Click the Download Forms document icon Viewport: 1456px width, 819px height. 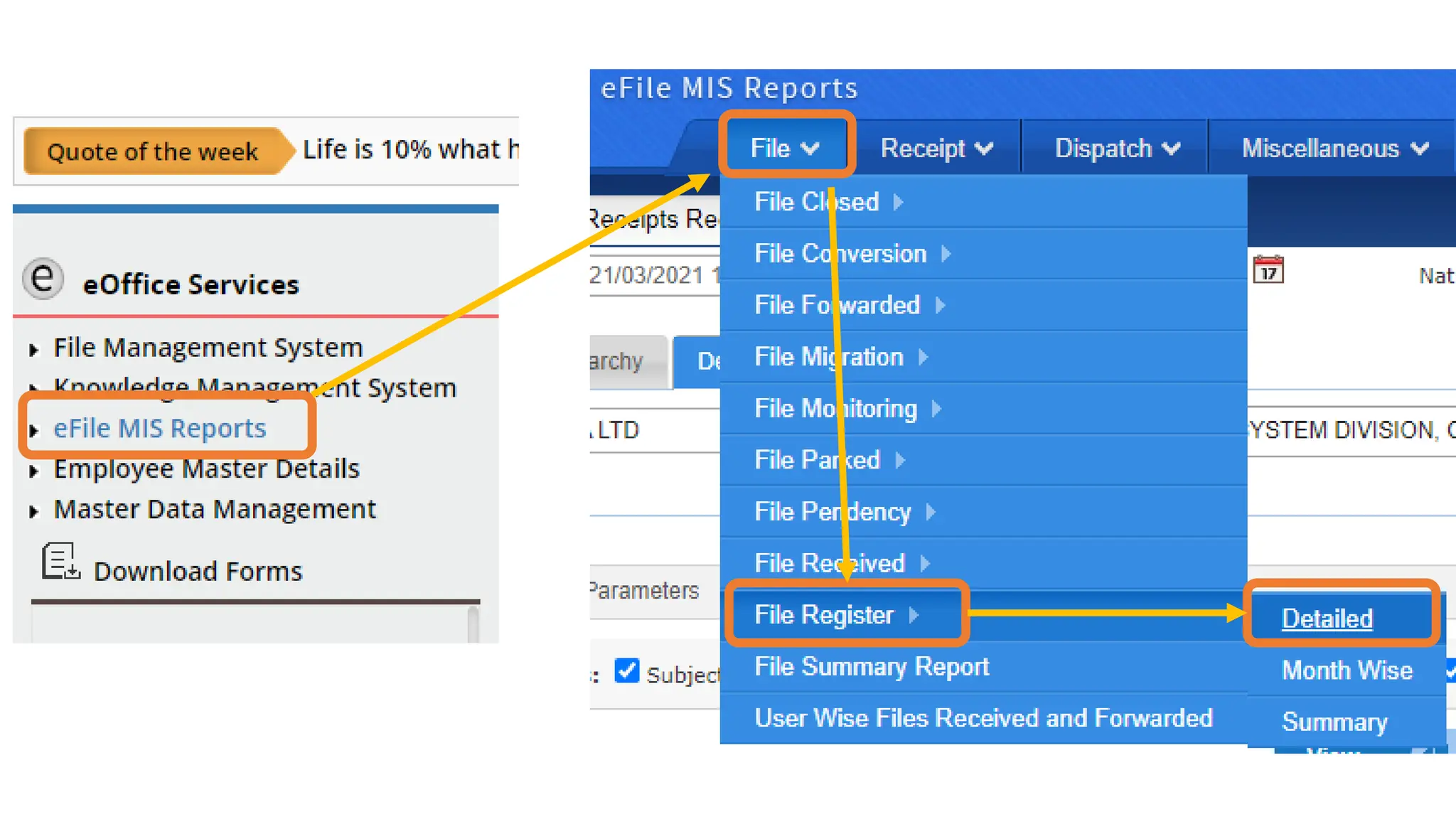click(60, 562)
